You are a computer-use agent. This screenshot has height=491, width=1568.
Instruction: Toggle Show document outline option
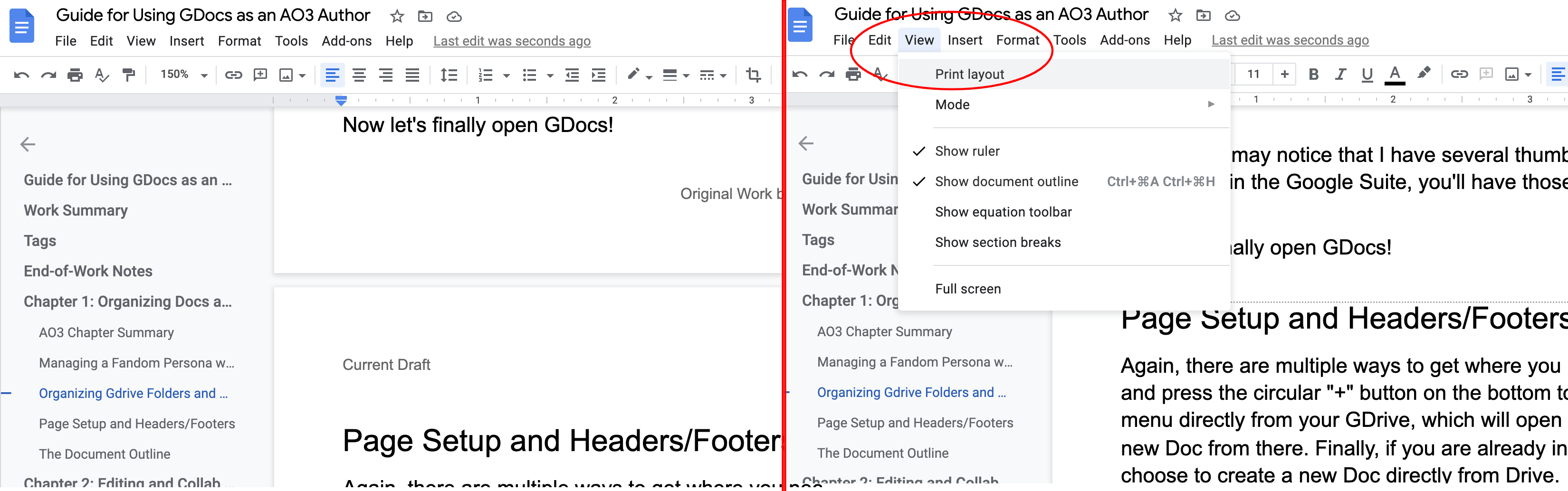point(1007,181)
